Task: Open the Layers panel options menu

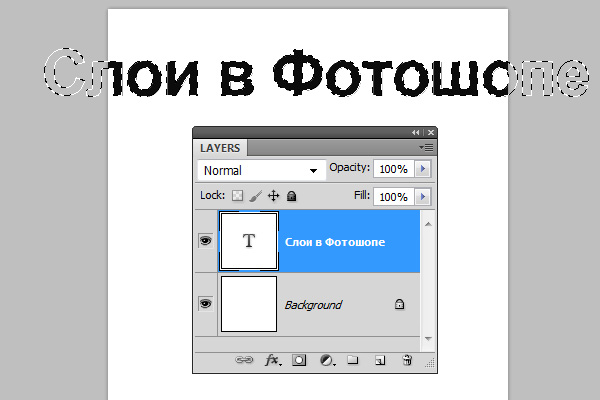Action: coord(426,147)
